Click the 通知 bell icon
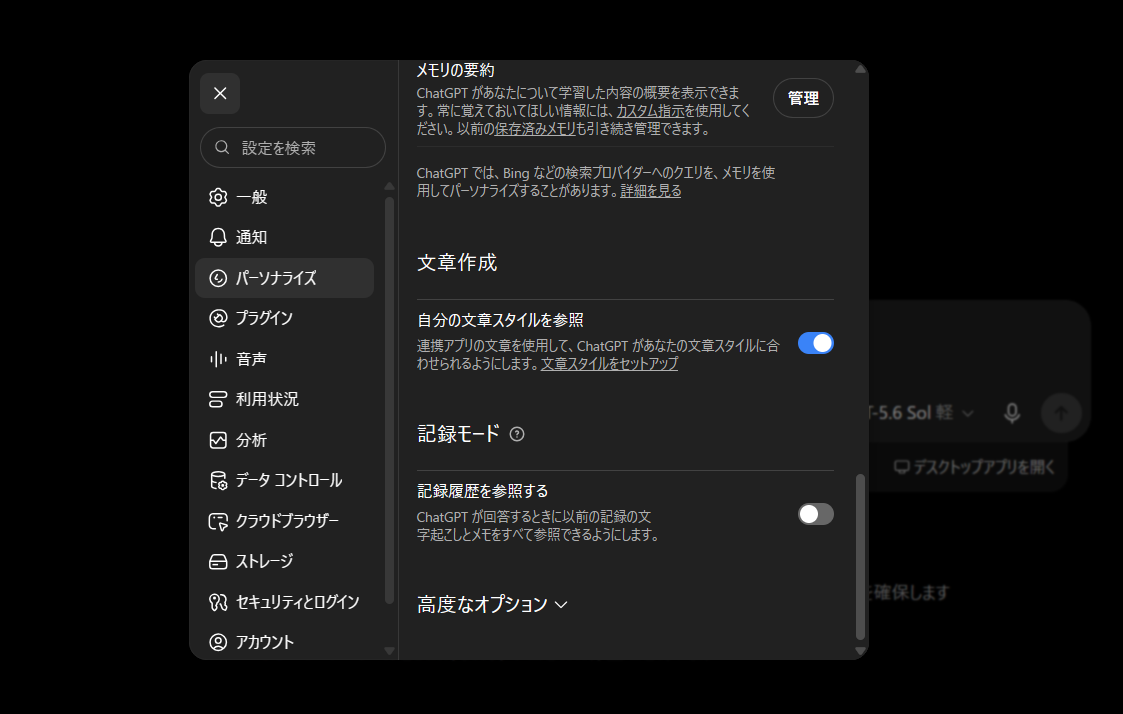The image size is (1123, 714). [x=218, y=237]
